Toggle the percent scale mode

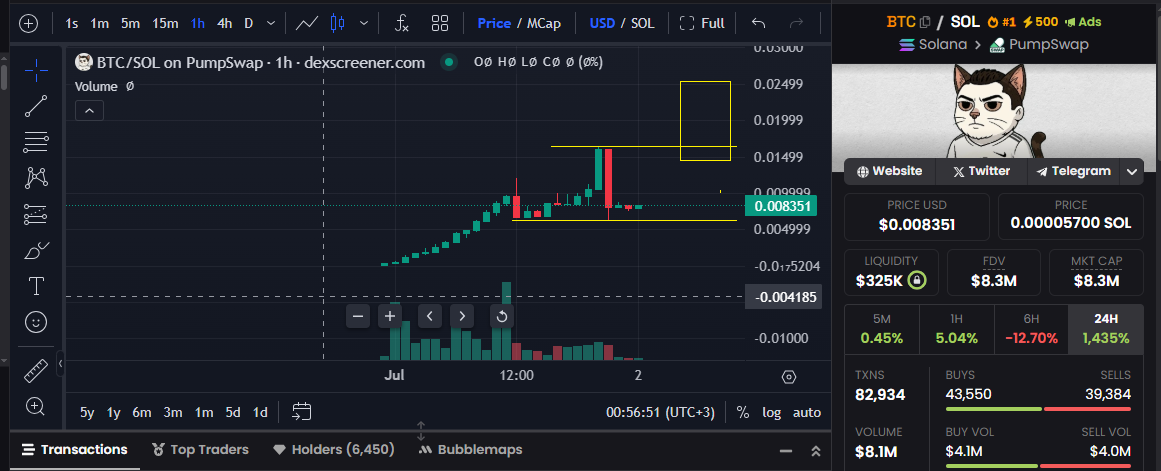pos(743,412)
